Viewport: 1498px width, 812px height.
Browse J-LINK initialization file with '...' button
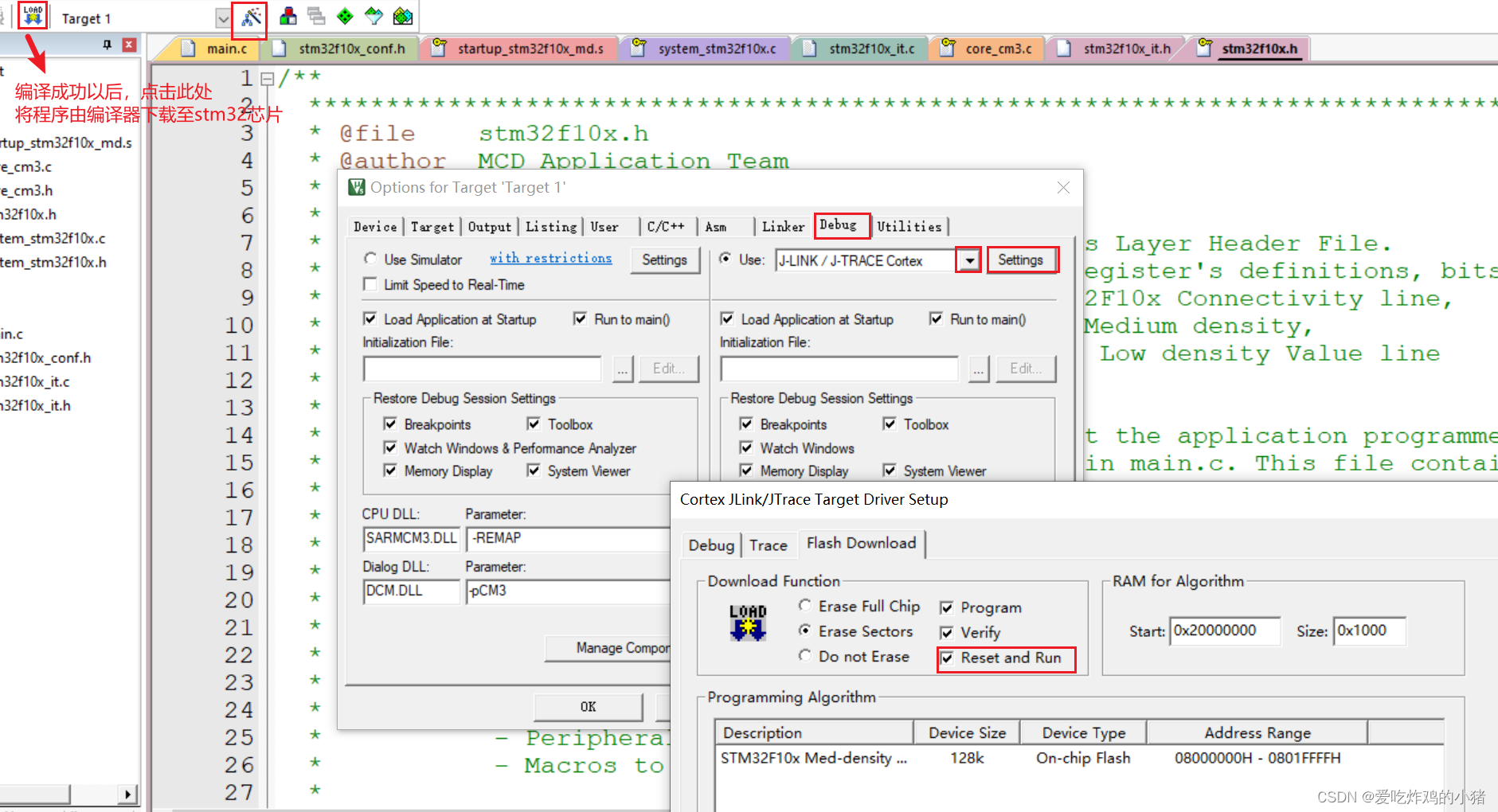979,369
